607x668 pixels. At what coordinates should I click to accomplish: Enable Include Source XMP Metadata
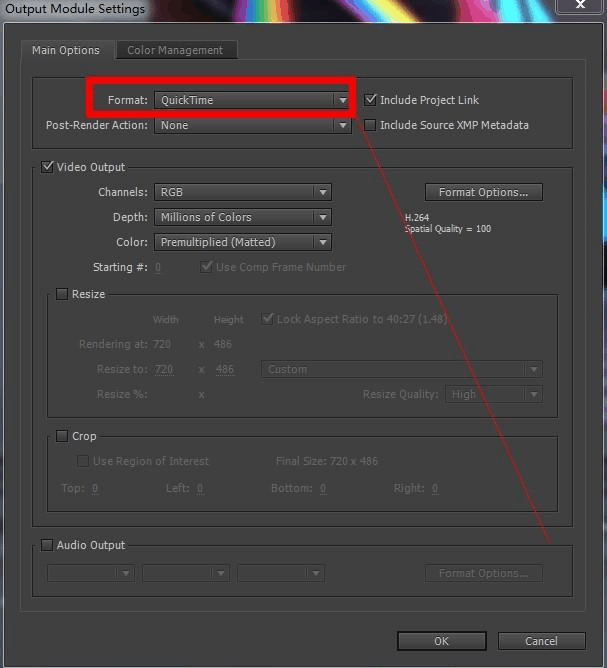click(371, 126)
